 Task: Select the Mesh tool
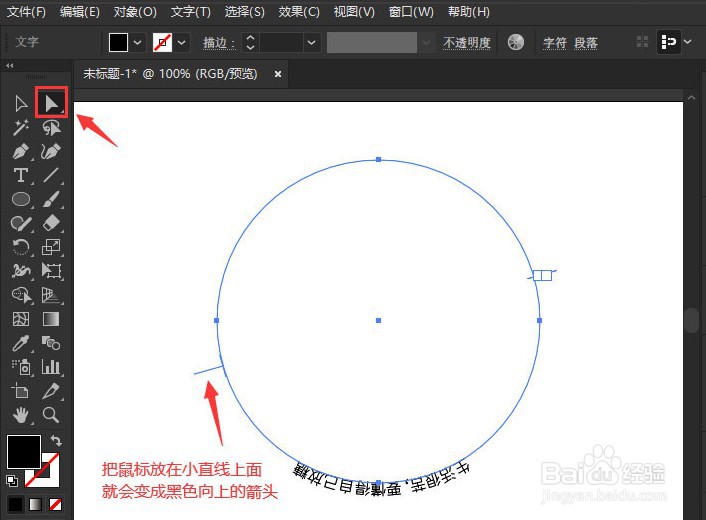(21, 319)
